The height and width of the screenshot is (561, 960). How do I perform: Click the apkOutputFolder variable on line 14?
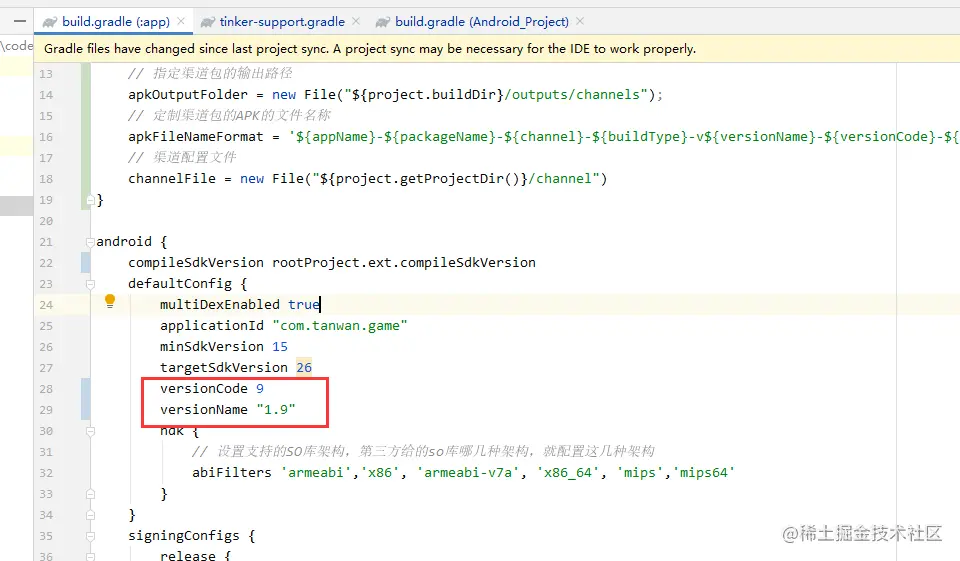(188, 94)
